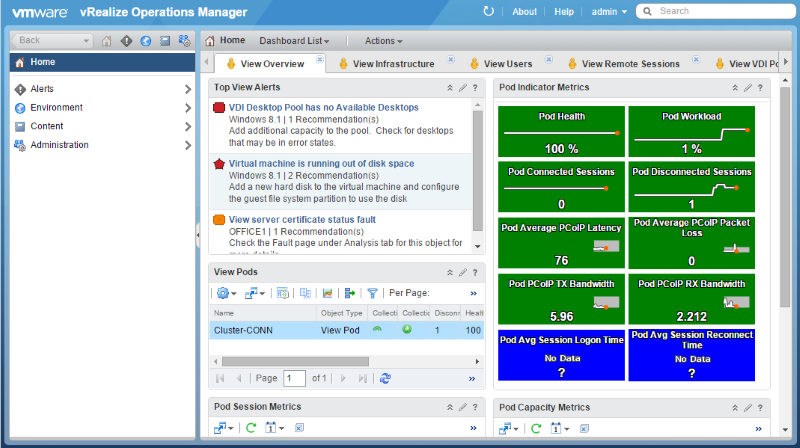Click the page number input in View Pods
The width and height of the screenshot is (800, 448).
294,378
